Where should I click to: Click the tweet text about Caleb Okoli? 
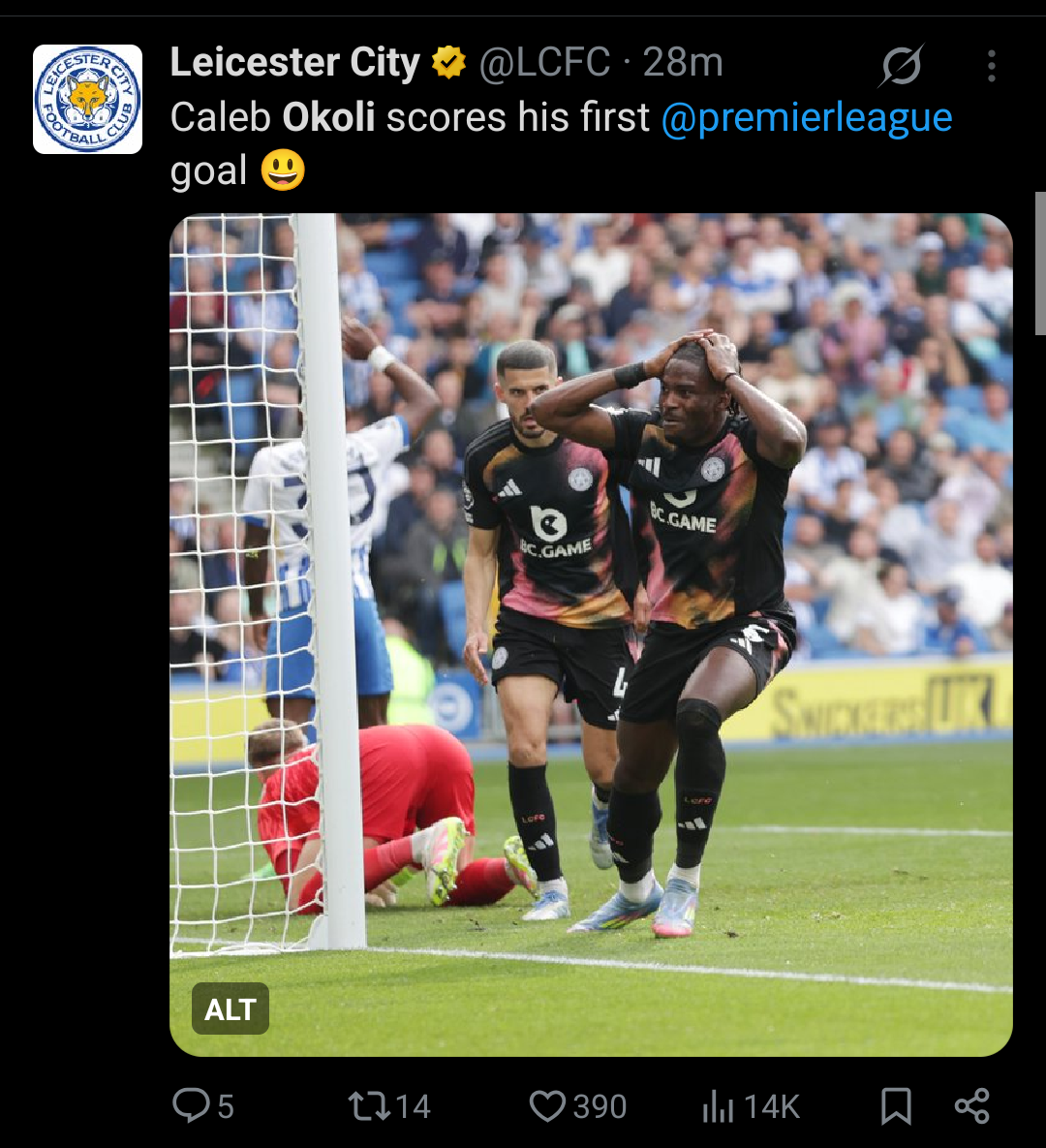coord(561,144)
